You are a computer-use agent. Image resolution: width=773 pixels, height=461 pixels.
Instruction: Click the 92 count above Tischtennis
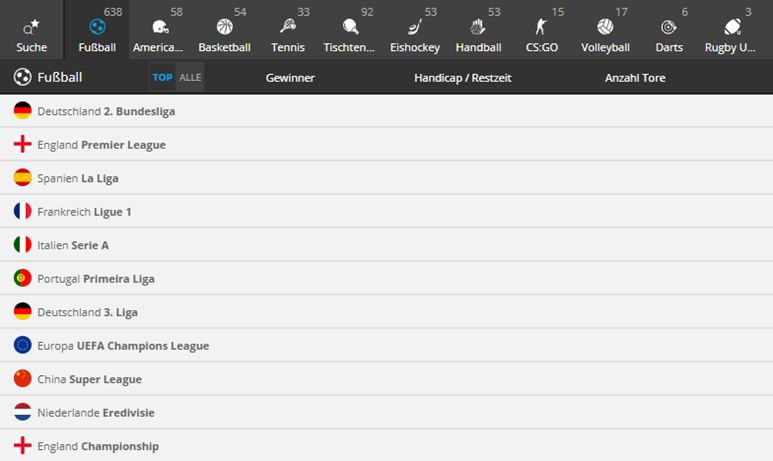367,12
